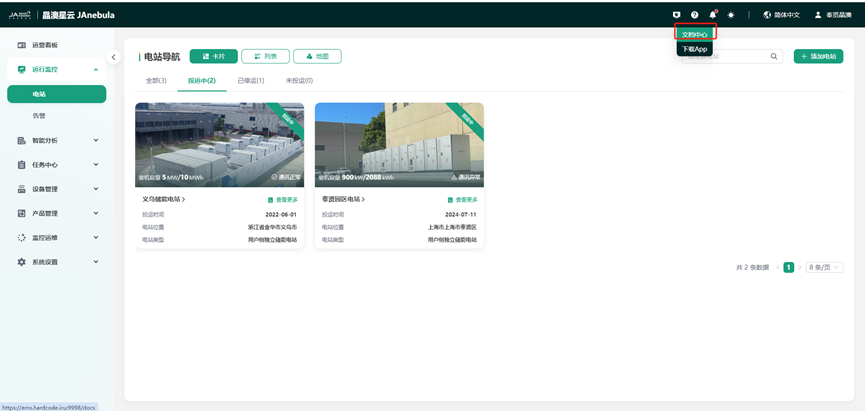
Task: Select the 已停运(1) tab
Action: (250, 80)
